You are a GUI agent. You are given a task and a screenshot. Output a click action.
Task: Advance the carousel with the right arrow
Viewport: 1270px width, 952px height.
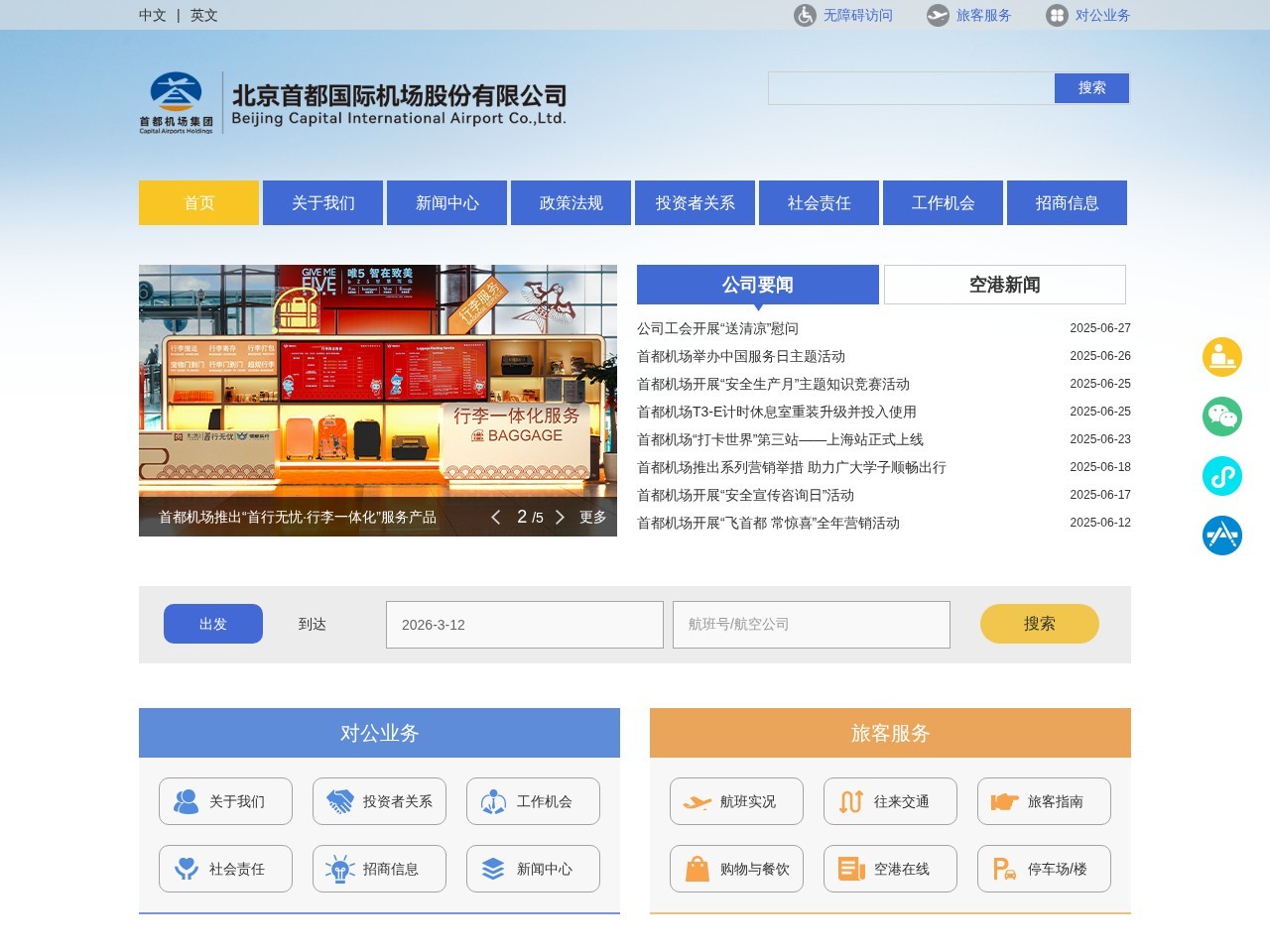click(x=560, y=517)
